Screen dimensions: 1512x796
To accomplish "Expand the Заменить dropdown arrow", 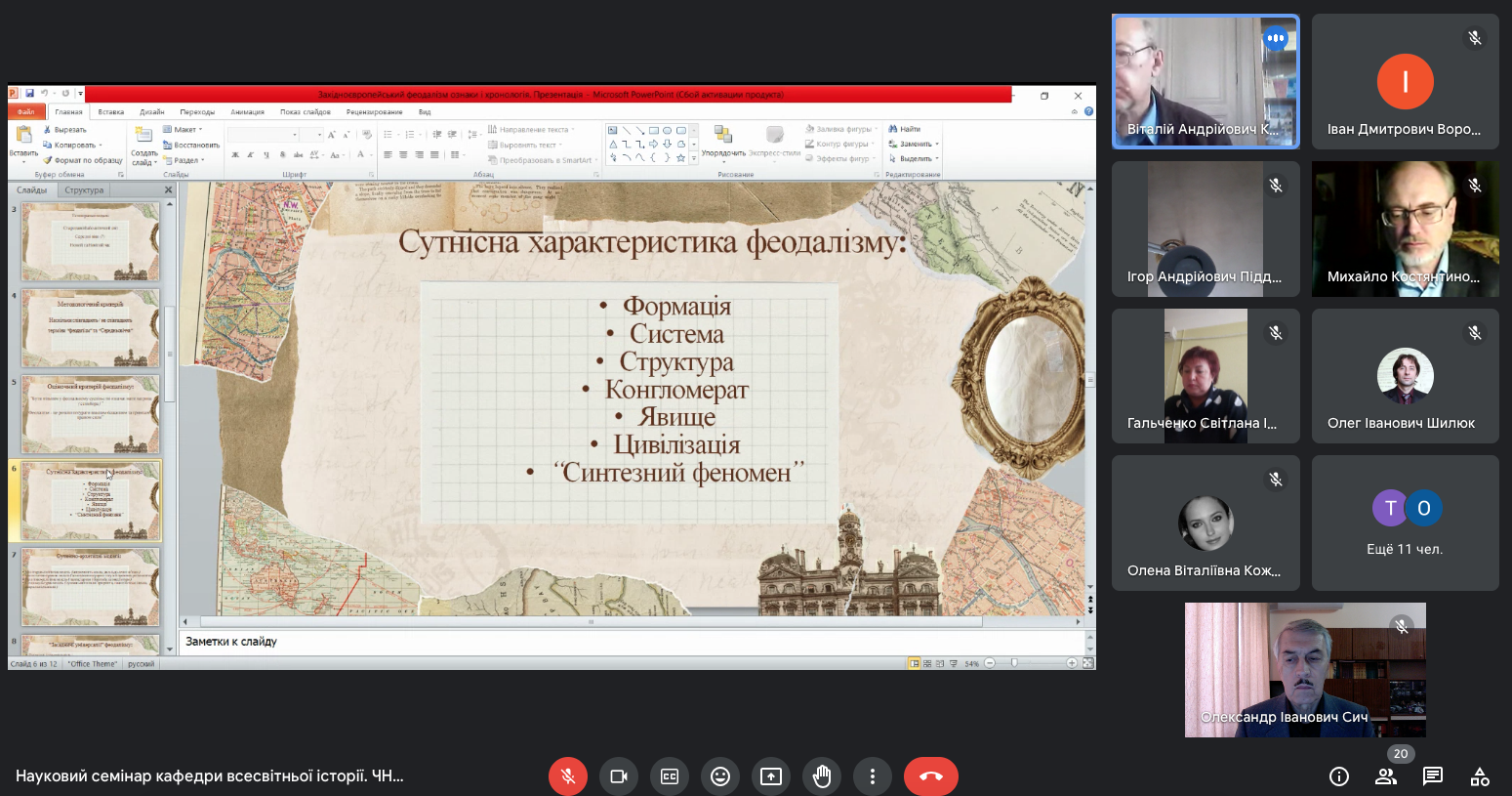I will [937, 145].
